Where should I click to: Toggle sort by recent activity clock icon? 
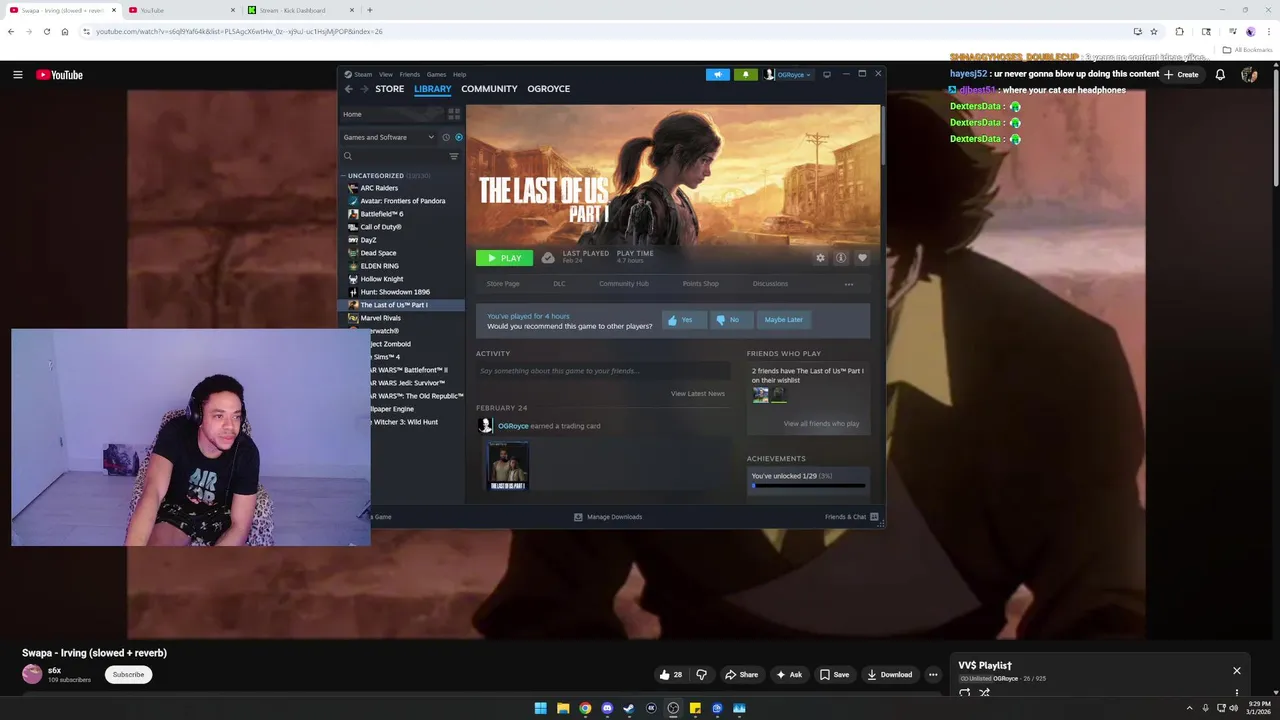point(446,137)
